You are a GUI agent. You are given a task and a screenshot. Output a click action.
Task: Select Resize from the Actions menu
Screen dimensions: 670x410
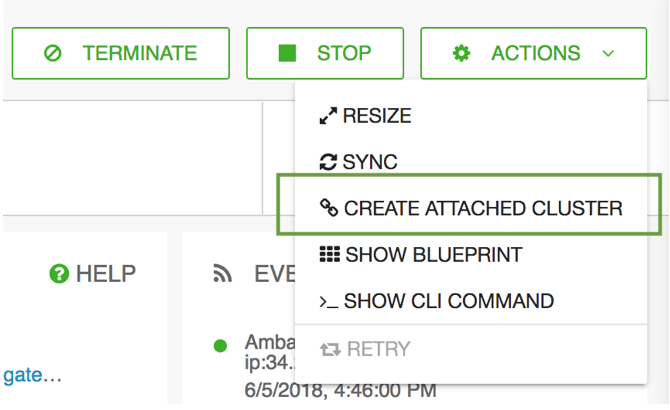(471, 116)
